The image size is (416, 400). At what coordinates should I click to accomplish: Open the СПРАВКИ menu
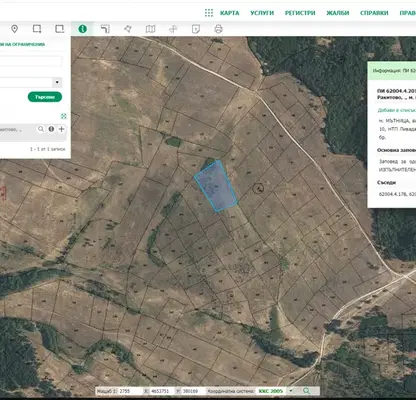coord(374,13)
